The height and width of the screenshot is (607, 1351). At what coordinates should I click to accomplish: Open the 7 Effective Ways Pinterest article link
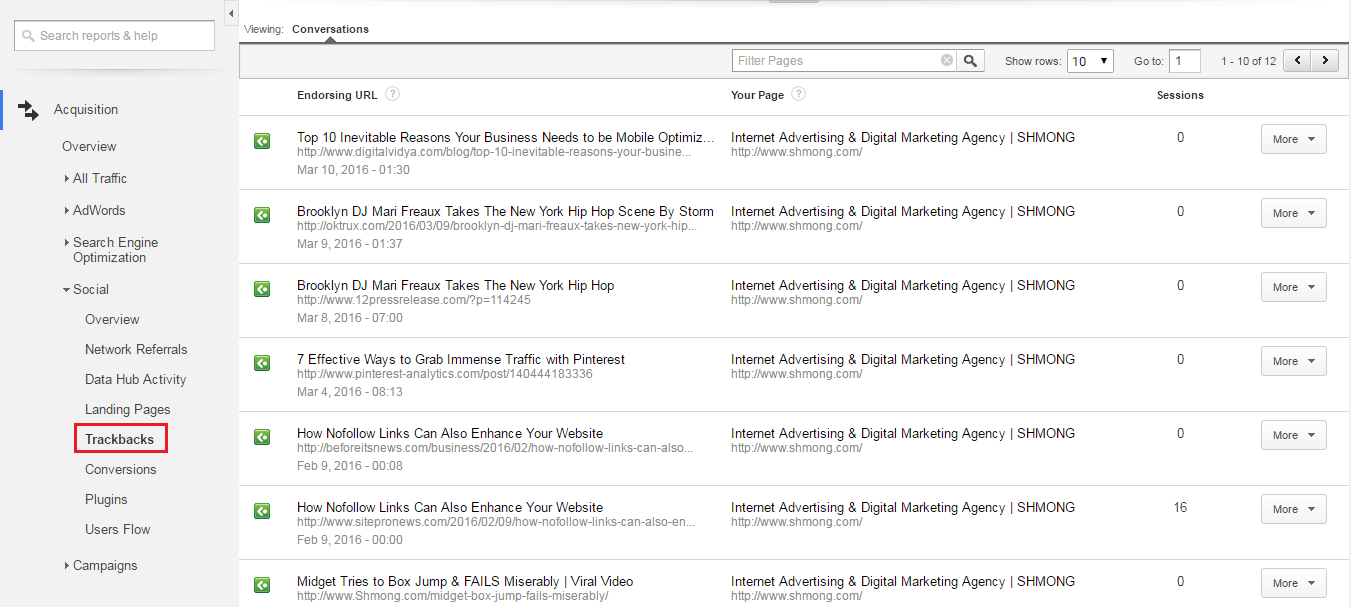[461, 359]
